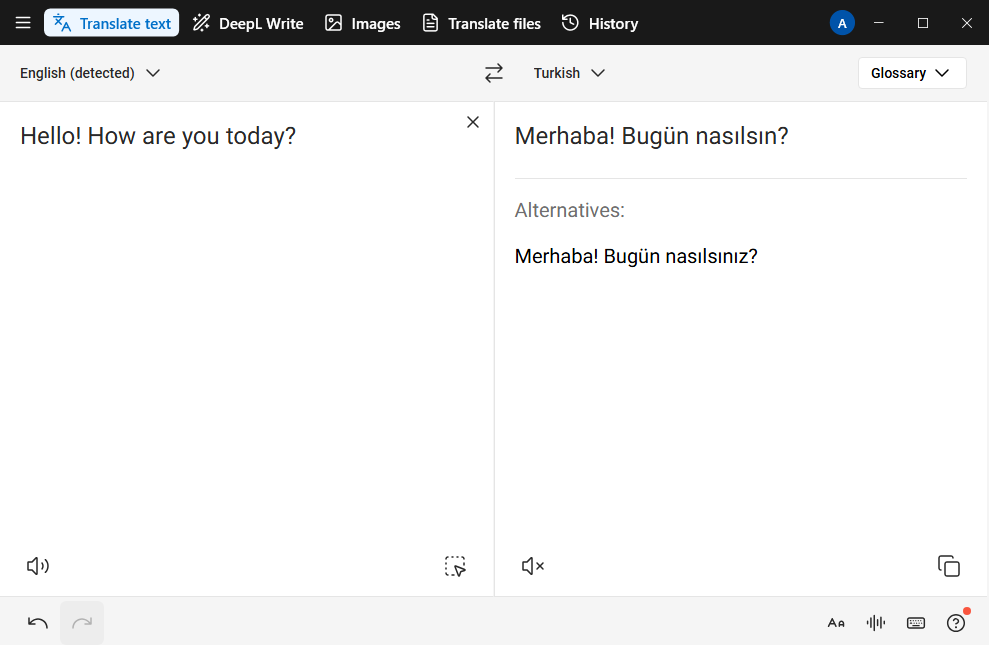Copy the Turkish translation
Image resolution: width=989 pixels, height=645 pixels.
click(x=948, y=566)
